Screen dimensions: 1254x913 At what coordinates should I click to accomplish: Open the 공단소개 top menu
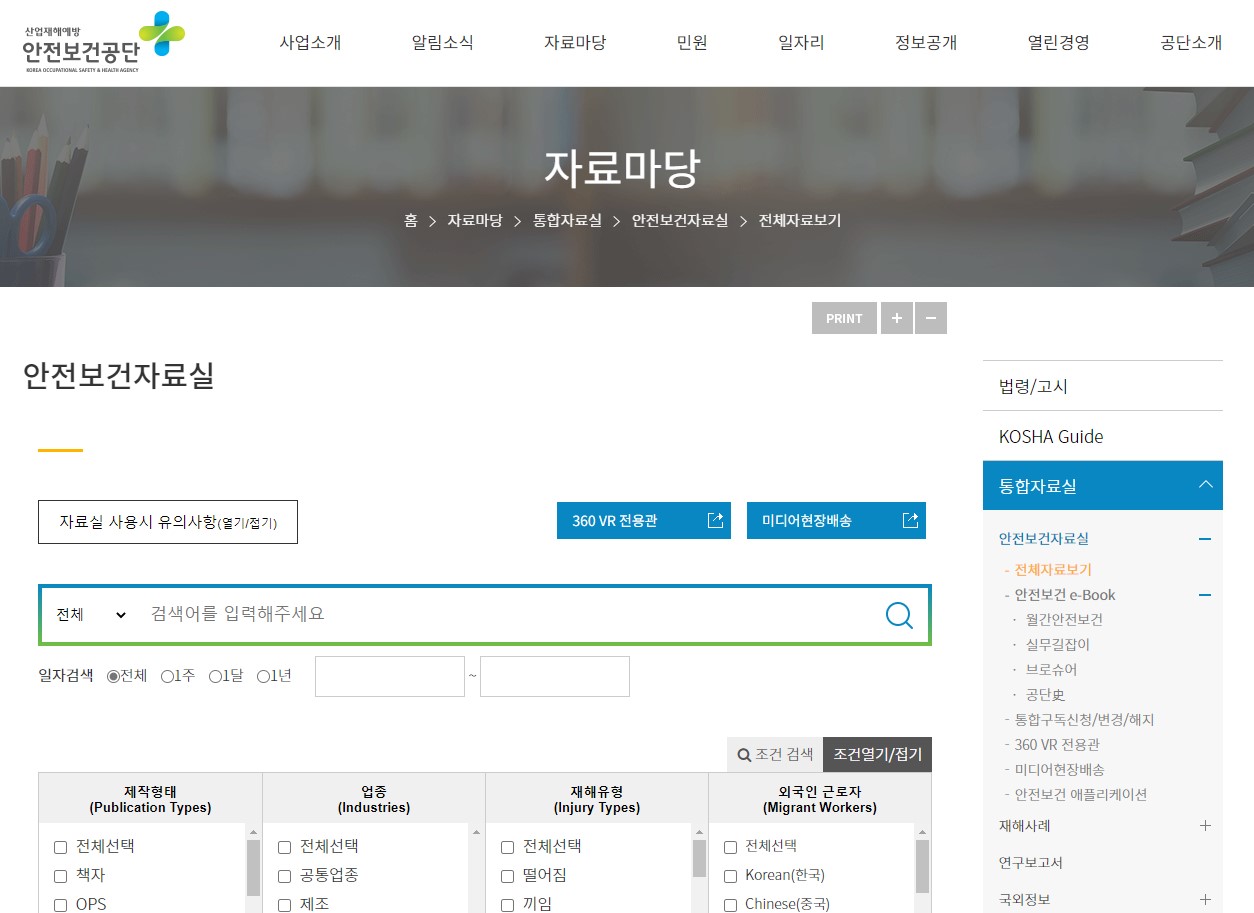(1191, 42)
